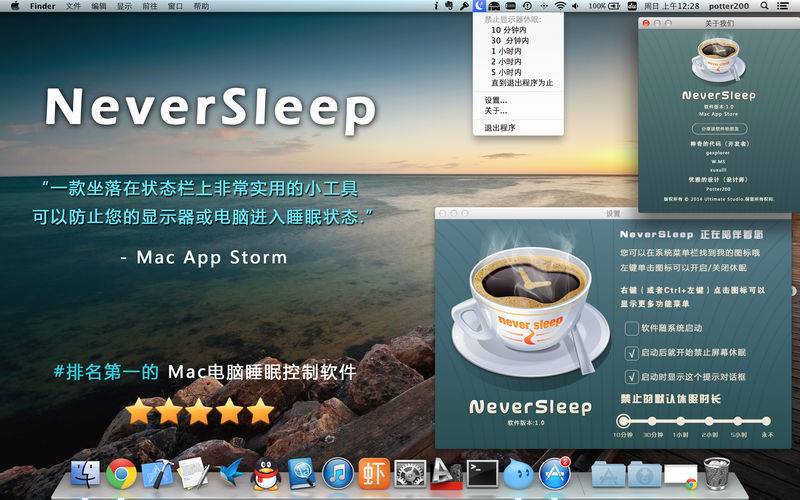Viewport: 800px width, 500px height.
Task: Open the 编辑 menu
Action: (99, 6)
